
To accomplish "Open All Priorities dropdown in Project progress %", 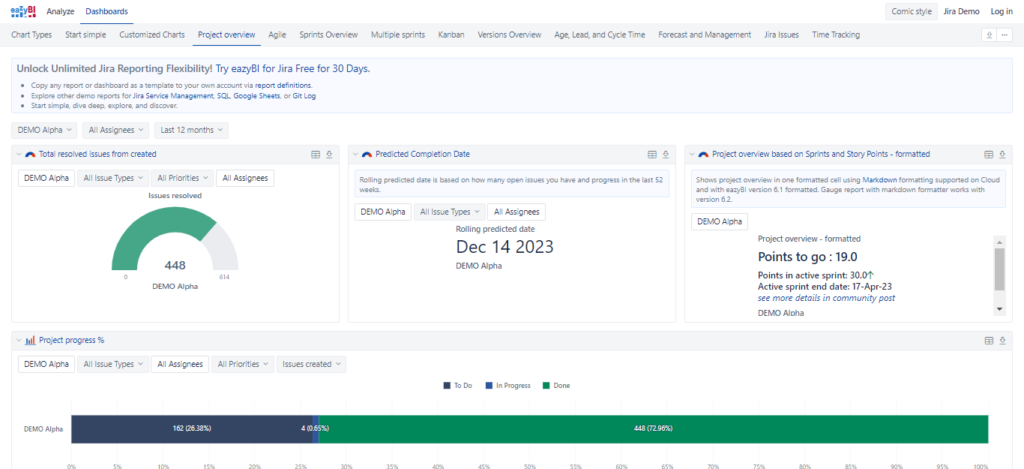I will click(242, 364).
